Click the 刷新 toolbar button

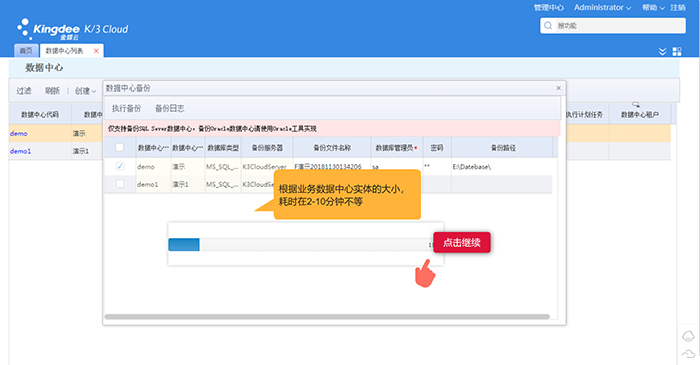52,91
